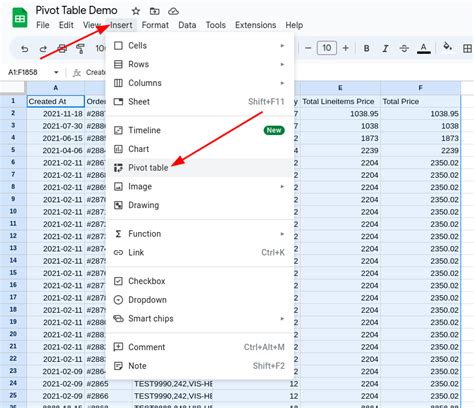Open the Help menu

click(294, 25)
